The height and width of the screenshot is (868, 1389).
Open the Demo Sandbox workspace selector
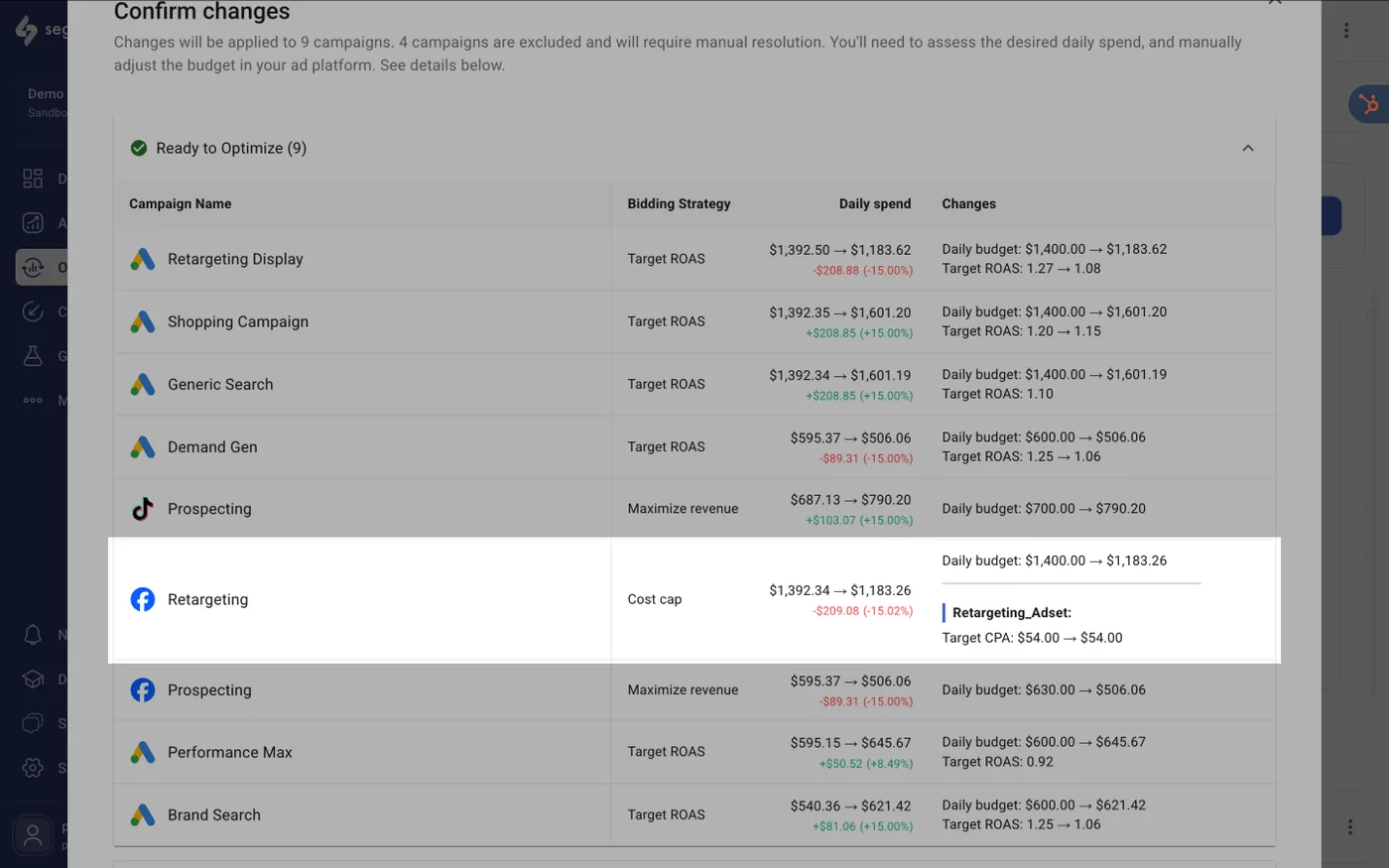(x=46, y=102)
